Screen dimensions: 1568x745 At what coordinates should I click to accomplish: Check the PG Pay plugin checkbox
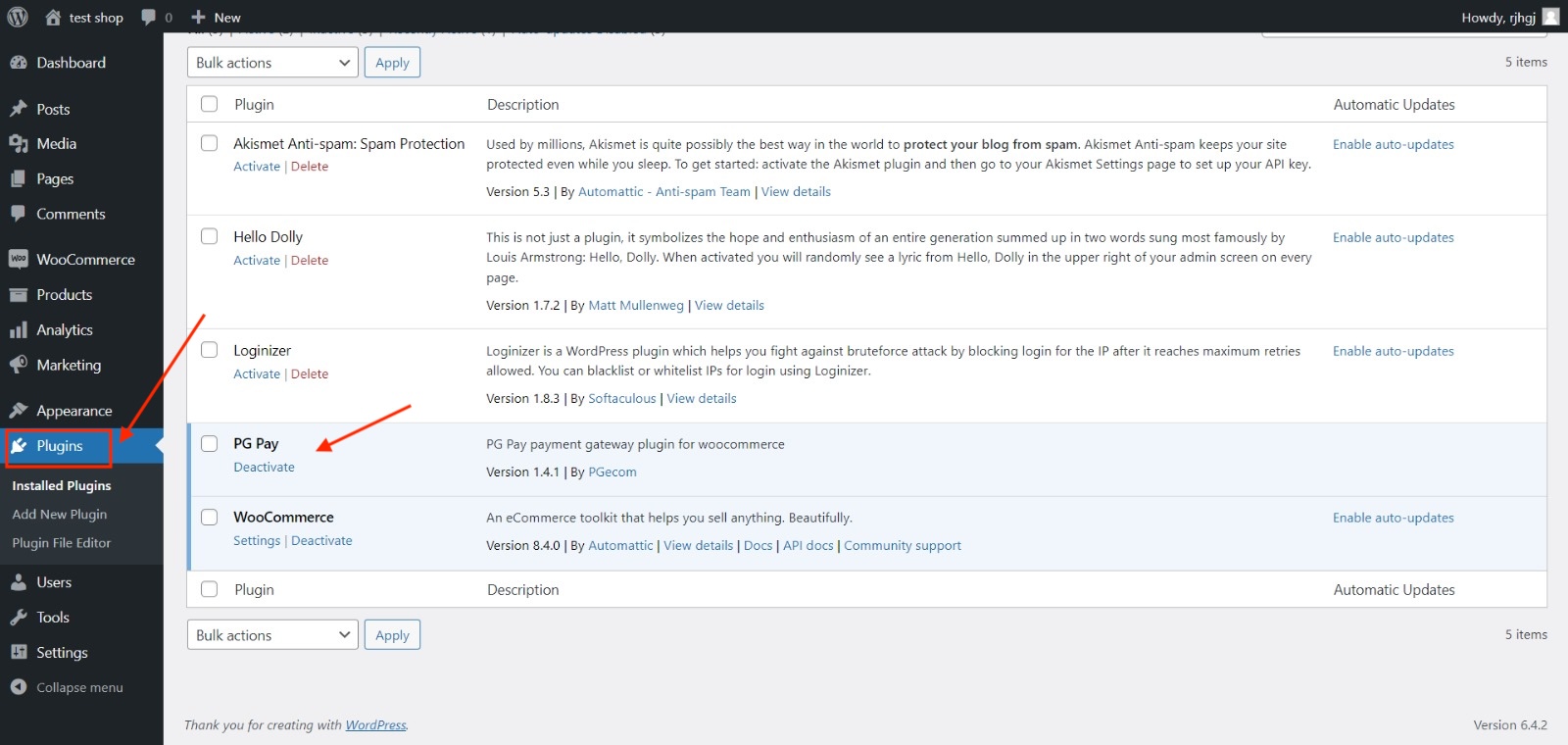pyautogui.click(x=209, y=444)
